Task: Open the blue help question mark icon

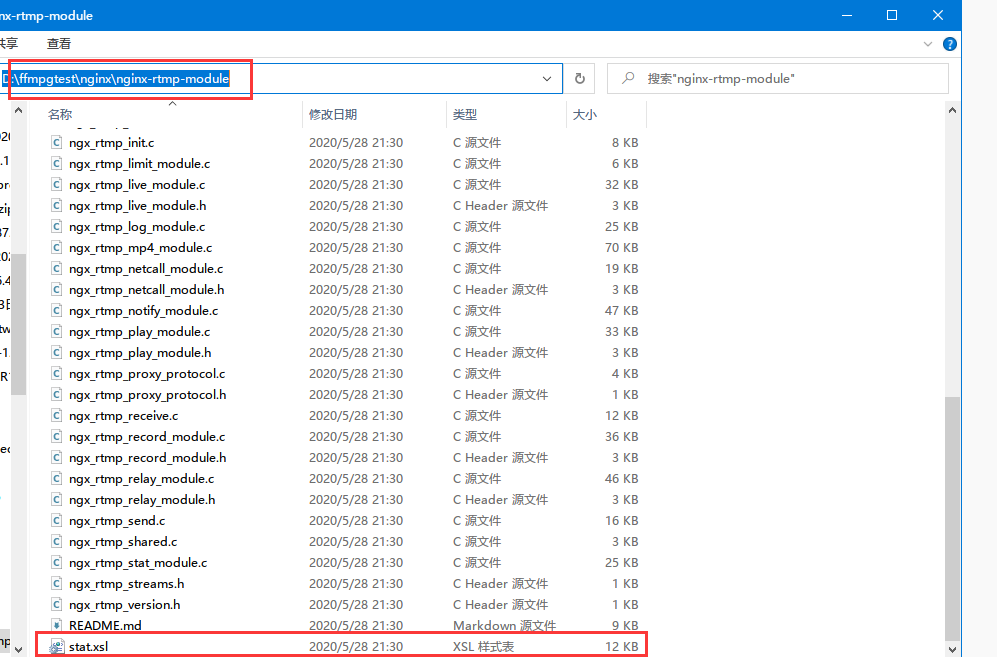Action: [949, 44]
